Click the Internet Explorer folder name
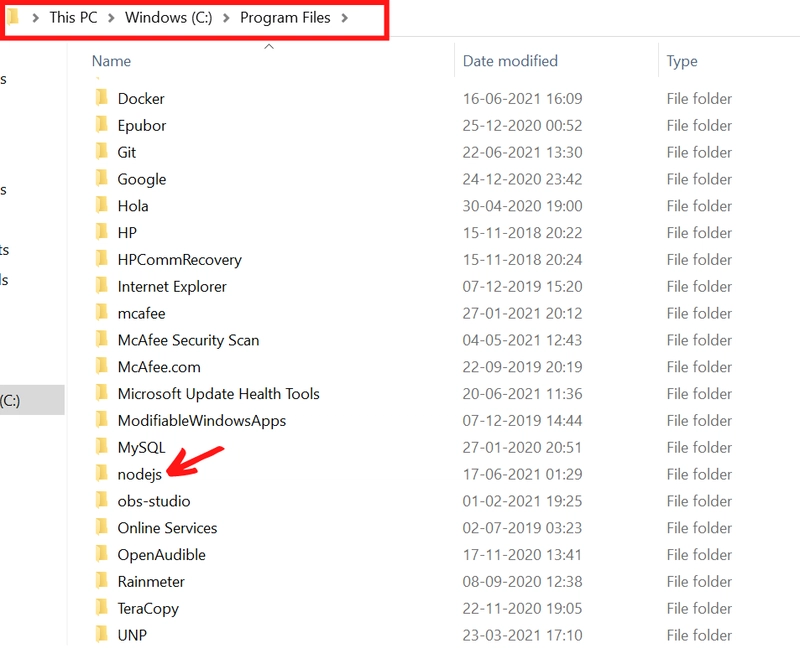 pos(172,286)
